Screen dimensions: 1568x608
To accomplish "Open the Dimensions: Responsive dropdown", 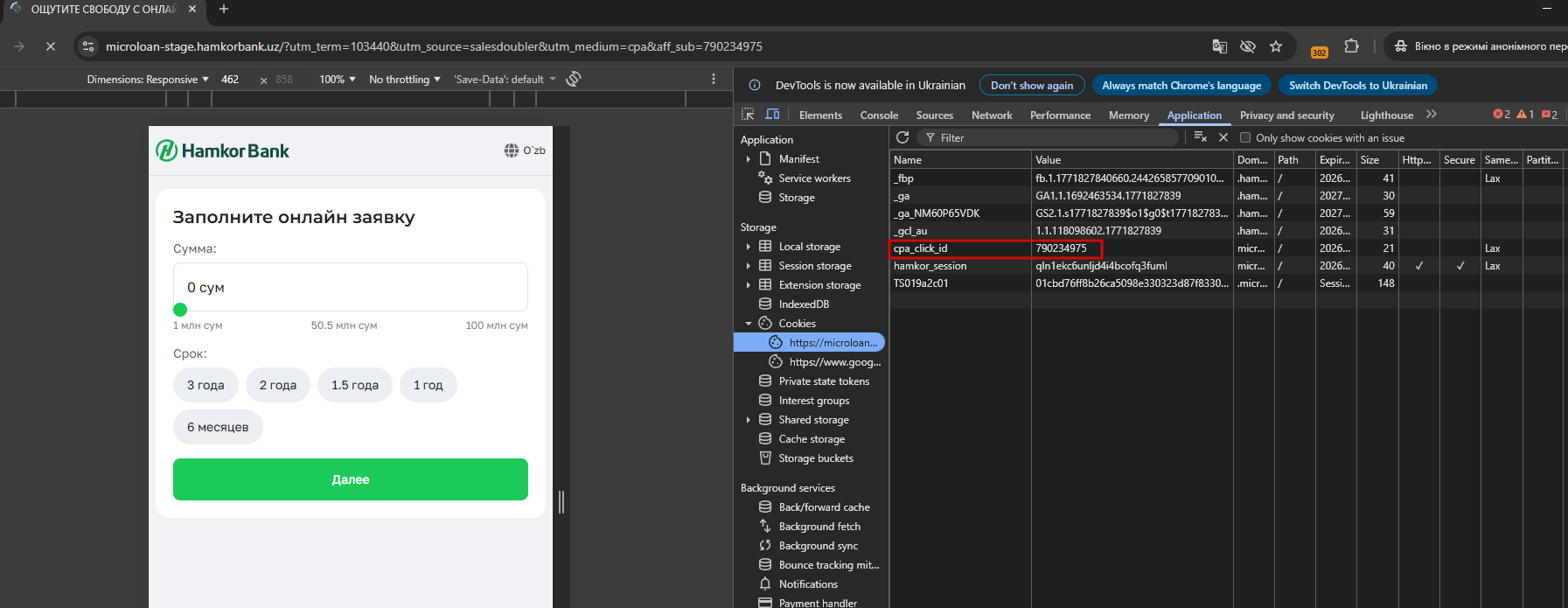I will tap(148, 79).
